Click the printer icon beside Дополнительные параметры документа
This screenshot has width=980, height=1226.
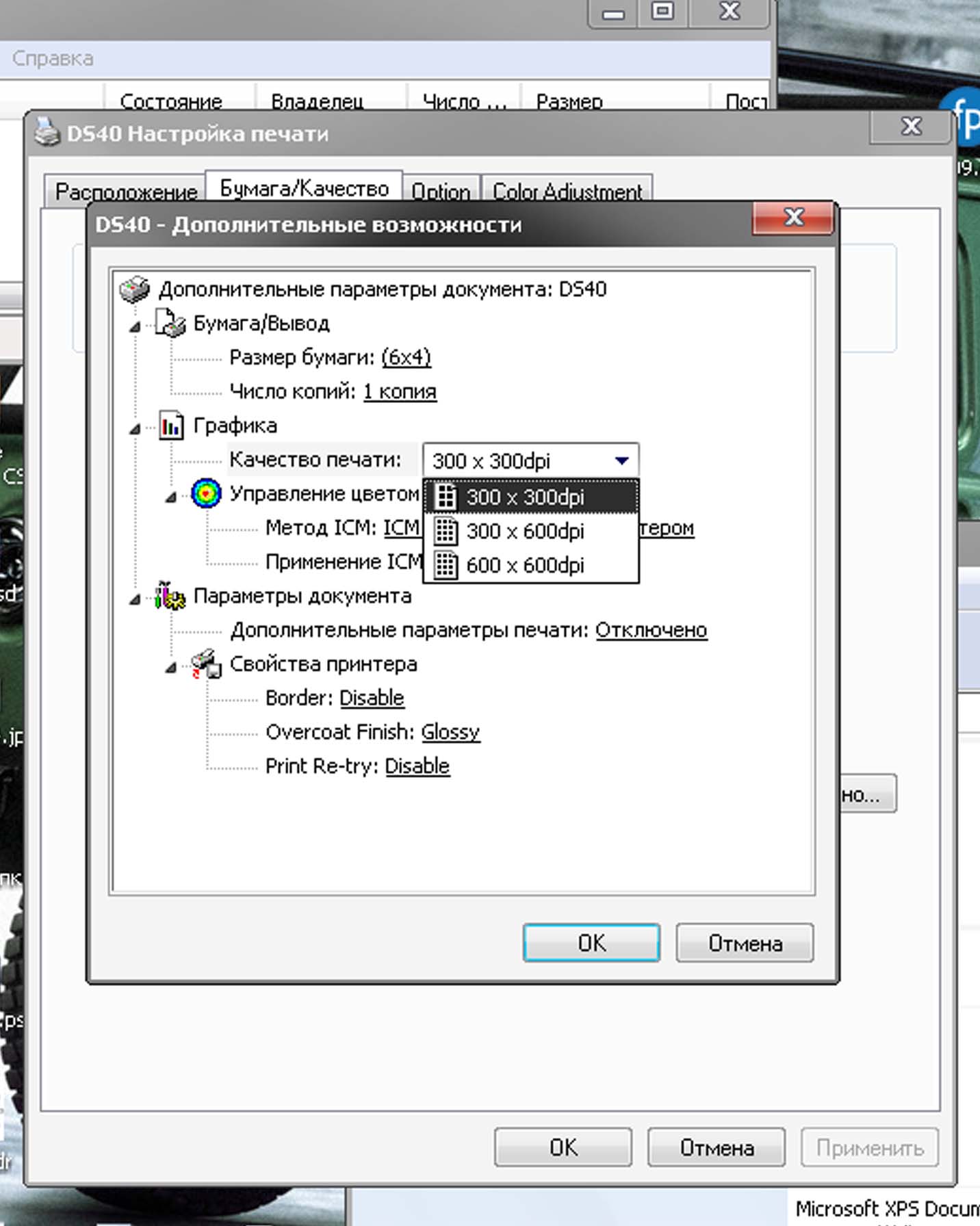click(x=134, y=289)
